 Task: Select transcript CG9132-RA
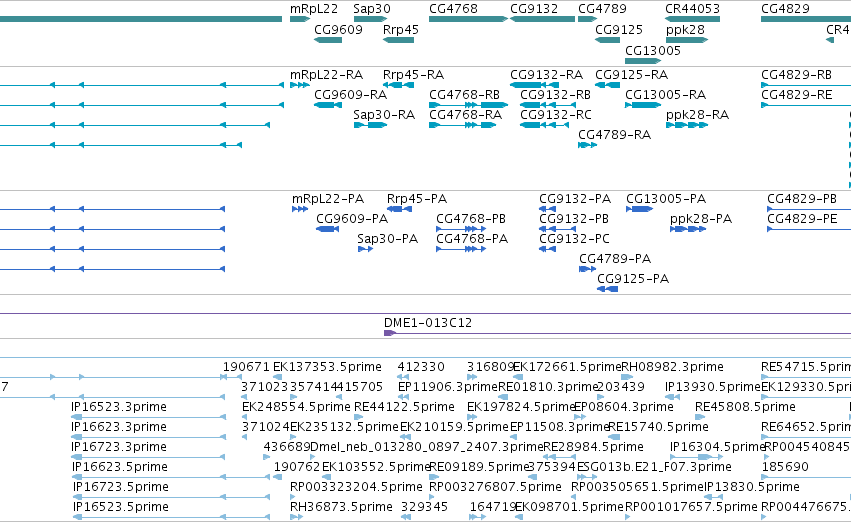pyautogui.click(x=547, y=74)
